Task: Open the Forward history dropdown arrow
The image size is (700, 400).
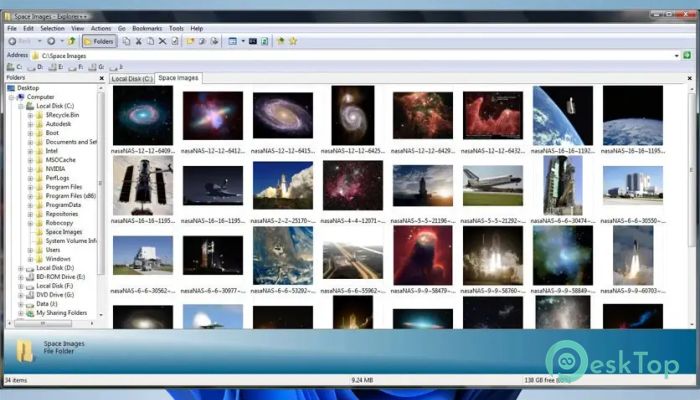Action: click(x=62, y=41)
